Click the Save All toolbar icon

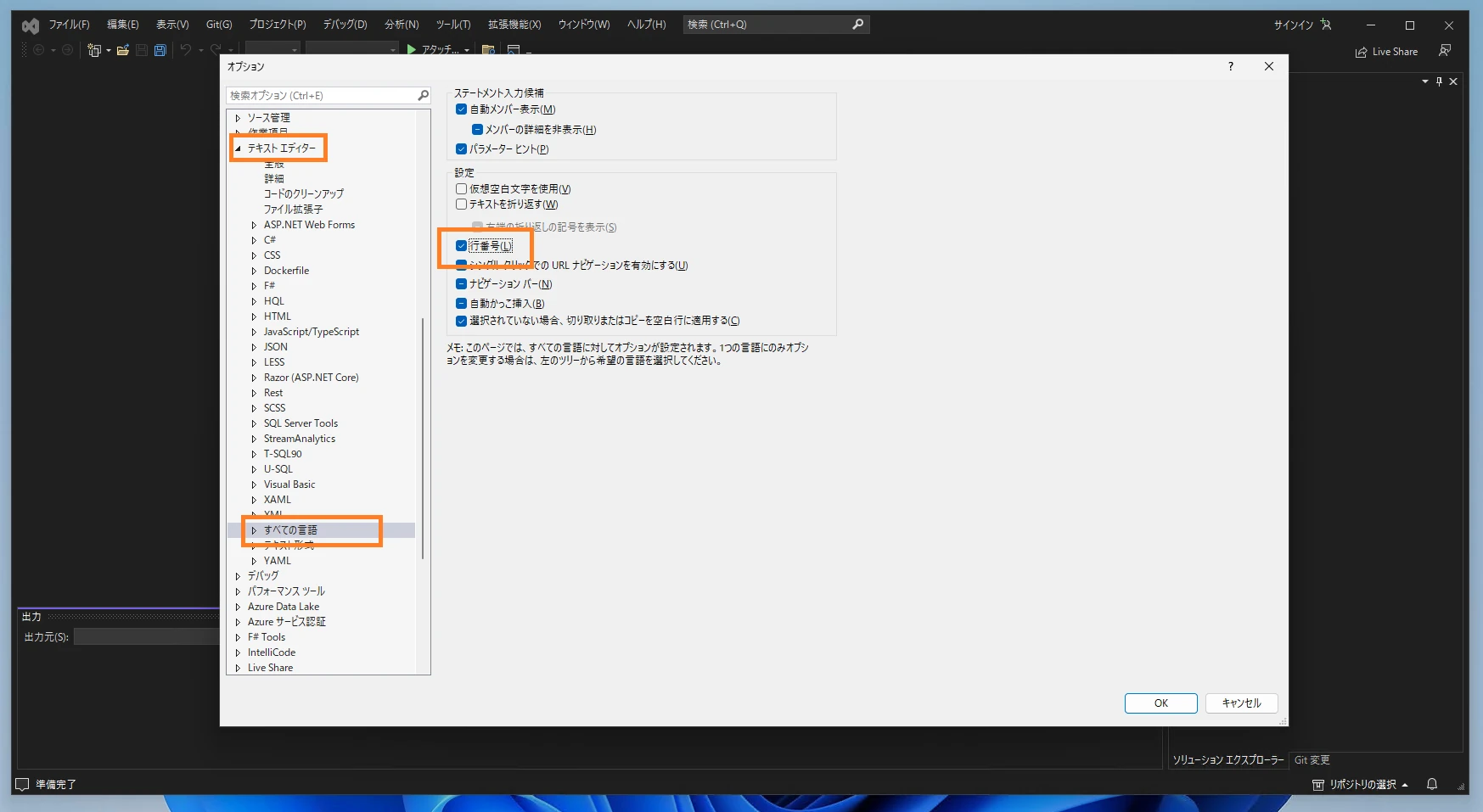click(160, 51)
